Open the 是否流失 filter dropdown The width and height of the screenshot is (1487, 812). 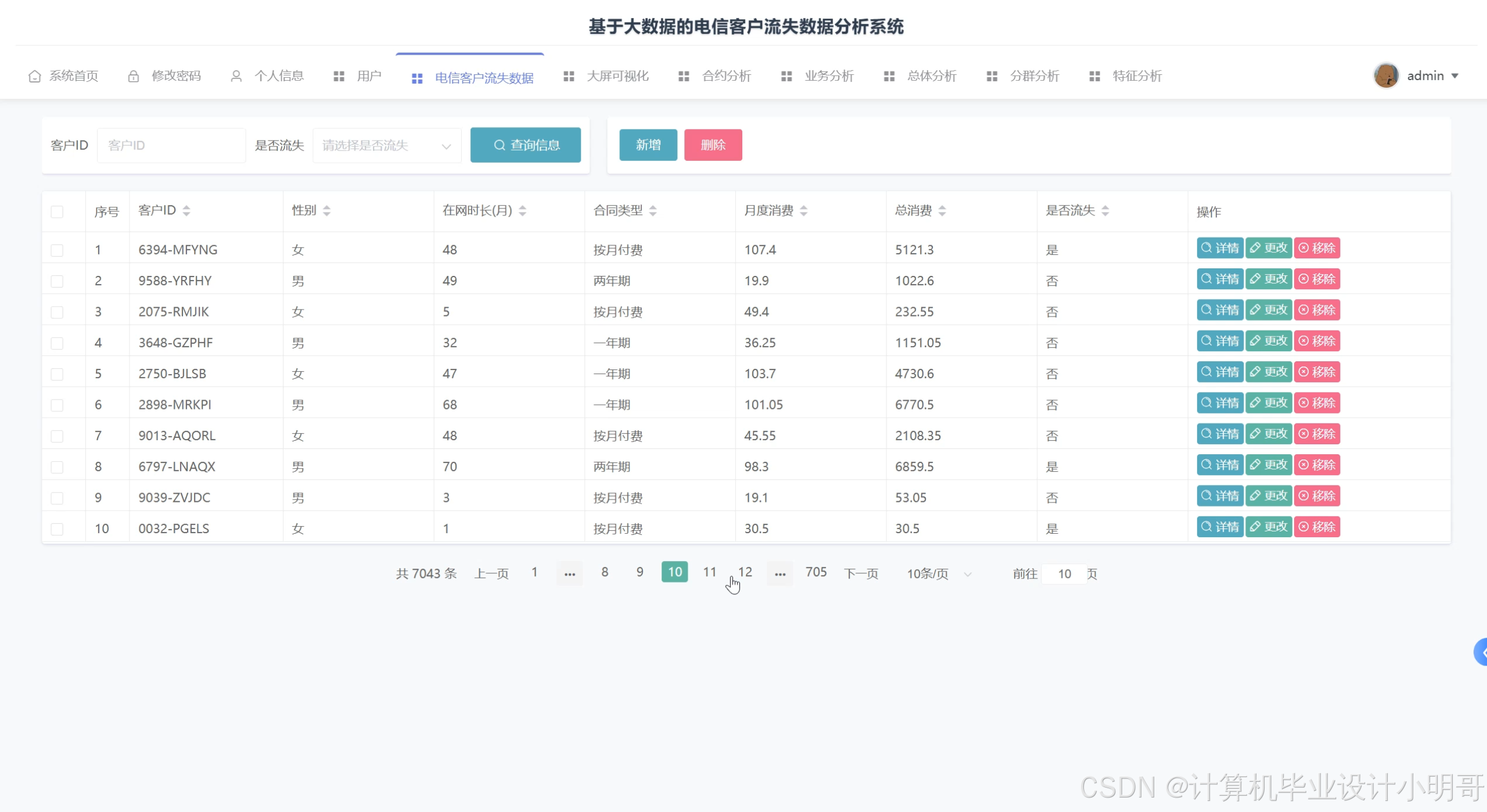[387, 145]
